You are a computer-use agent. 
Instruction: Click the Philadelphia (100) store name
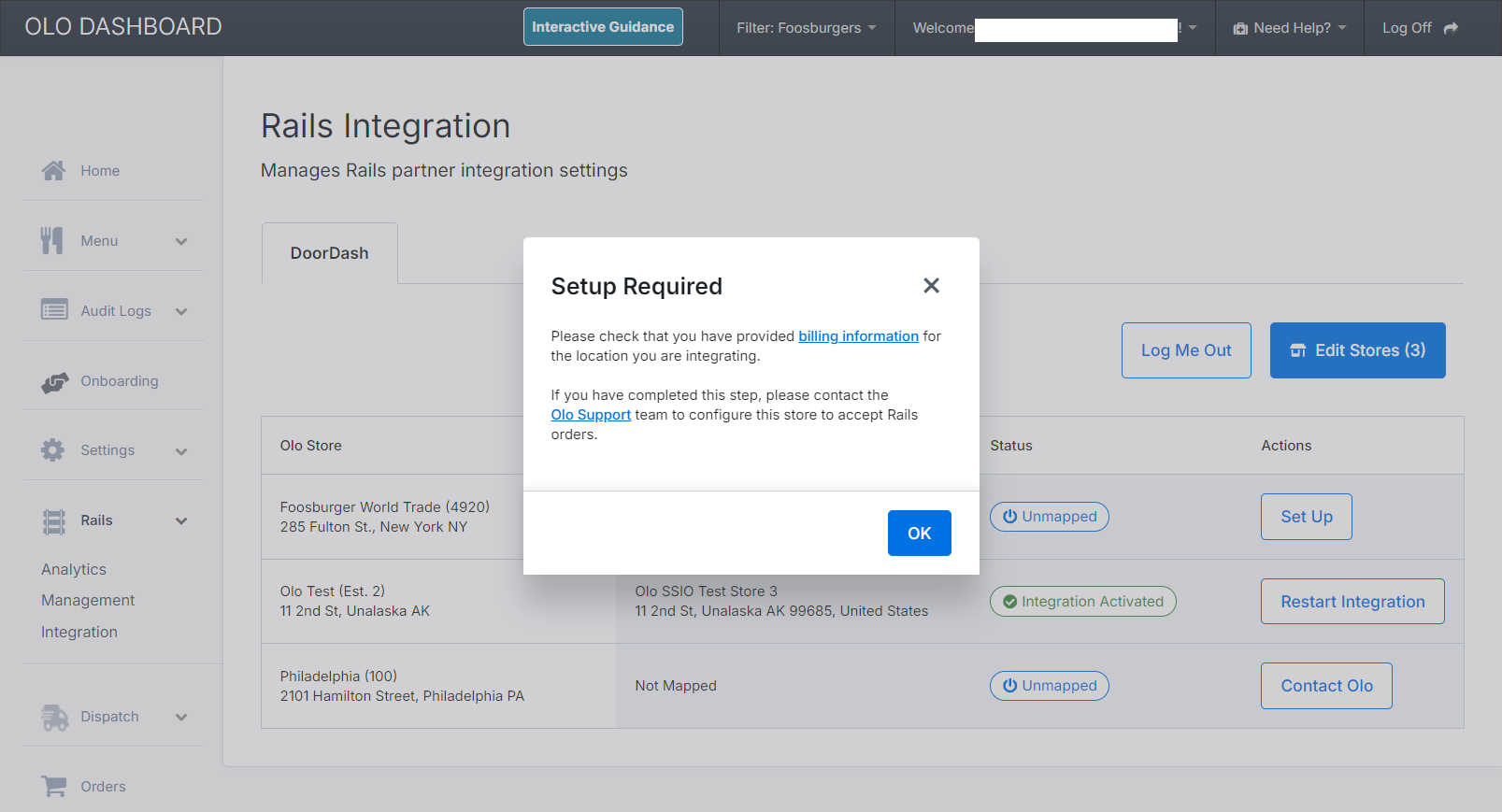338,676
